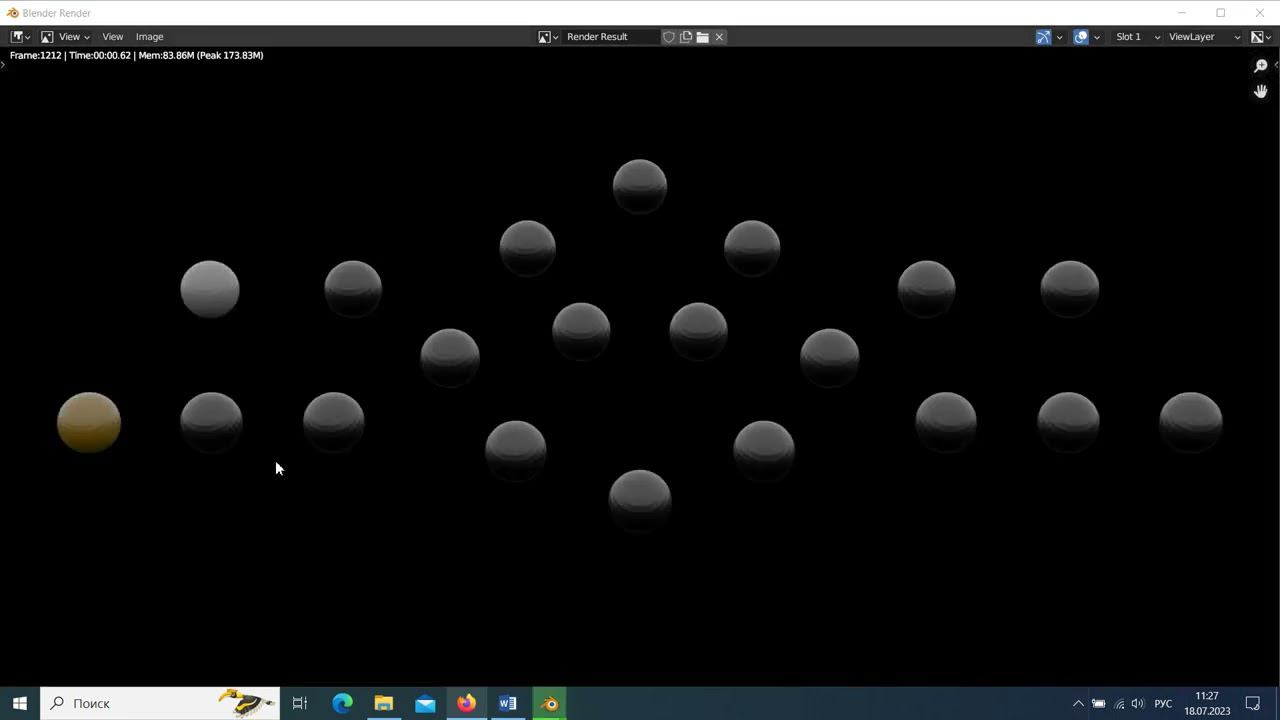Expand the right sidebar region arrow
The height and width of the screenshot is (720, 1280).
(x=1276, y=65)
